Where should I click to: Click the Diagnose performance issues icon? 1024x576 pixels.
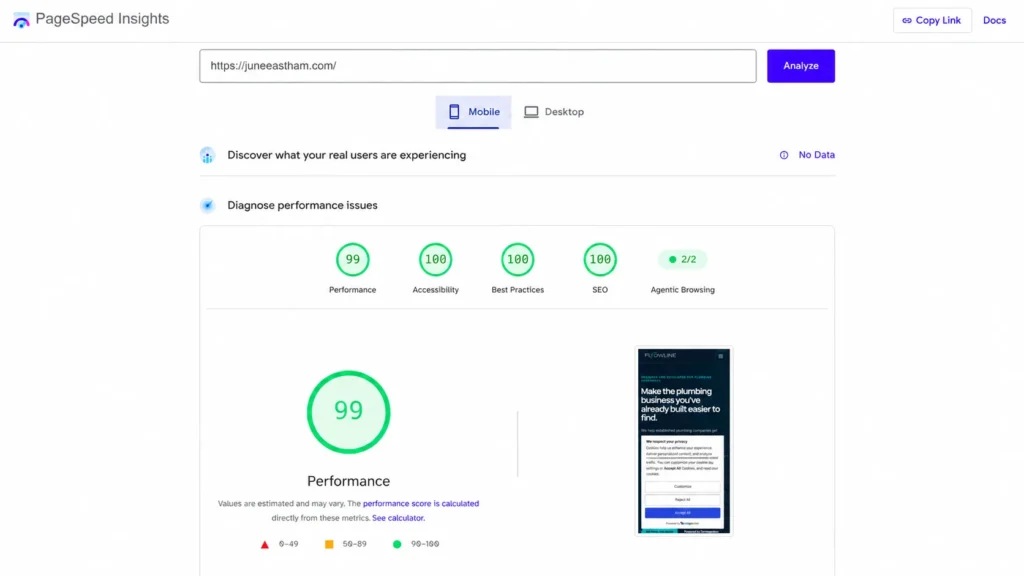coord(207,205)
